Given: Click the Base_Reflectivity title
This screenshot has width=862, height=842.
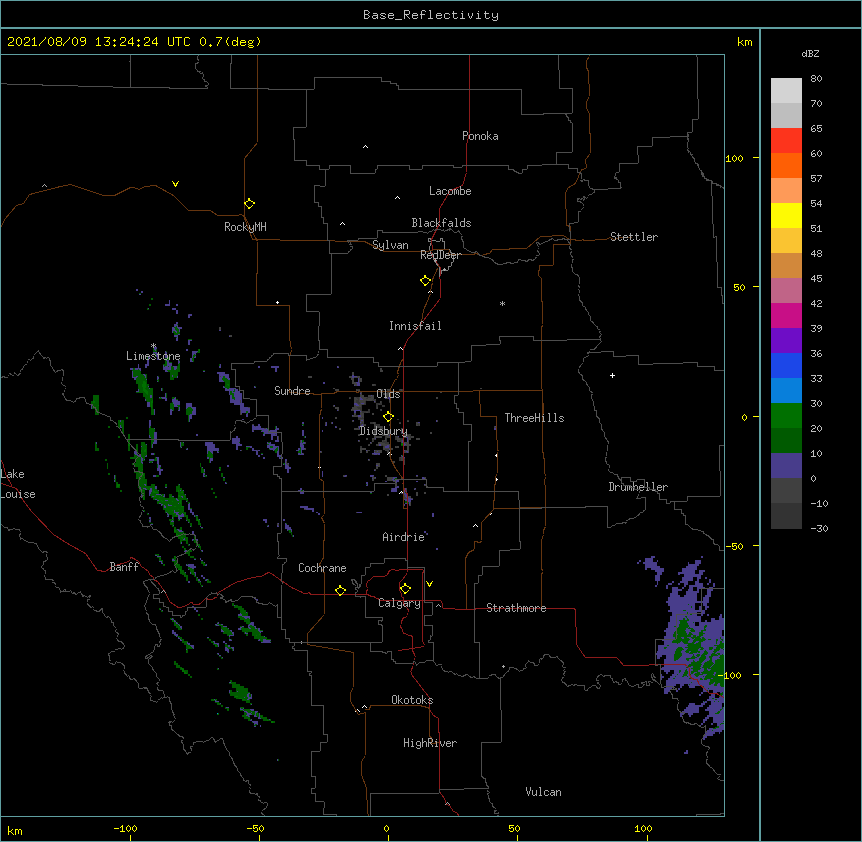Looking at the screenshot, I should (x=431, y=15).
